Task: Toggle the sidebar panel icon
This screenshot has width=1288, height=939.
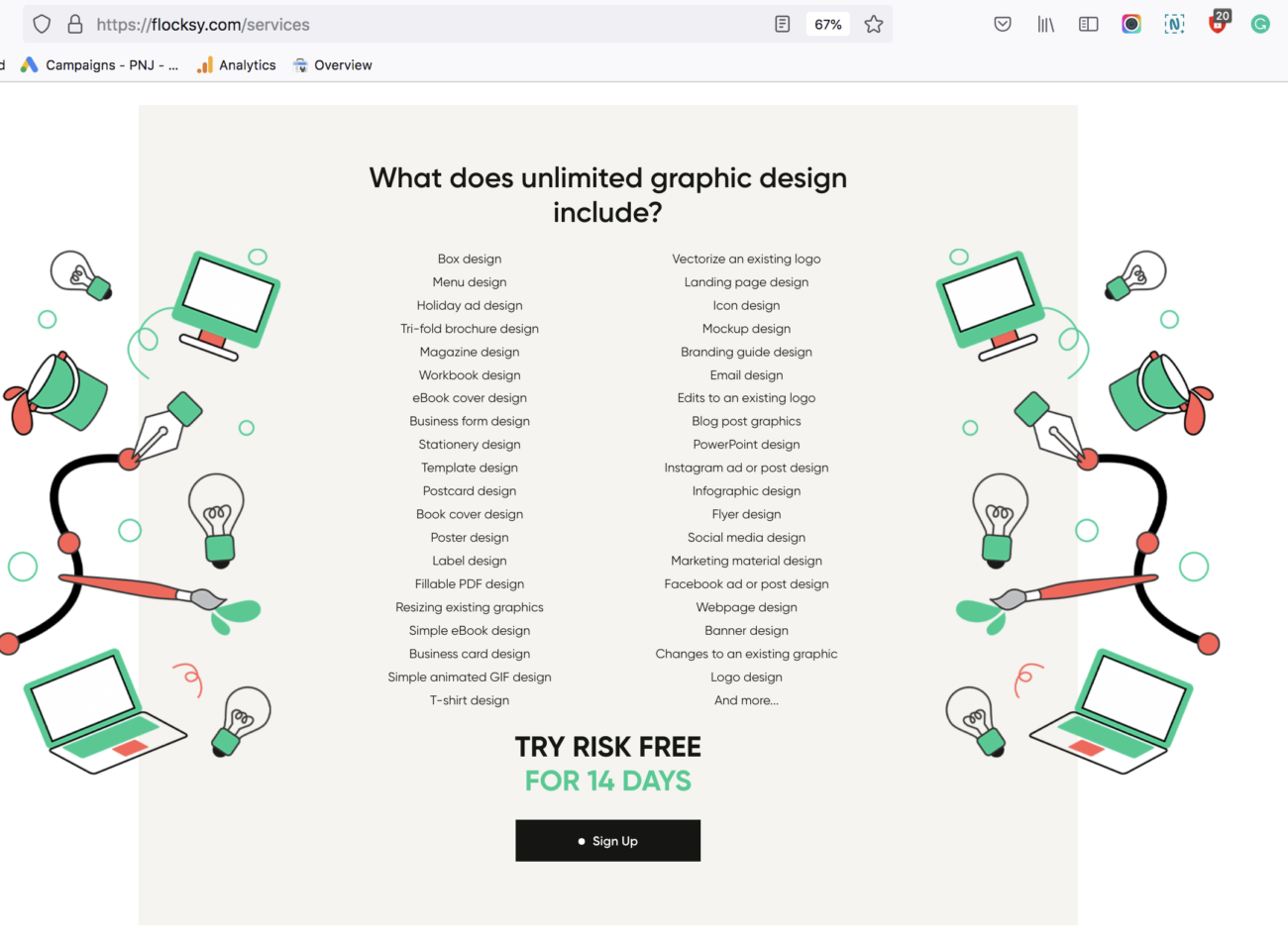Action: tap(1088, 24)
